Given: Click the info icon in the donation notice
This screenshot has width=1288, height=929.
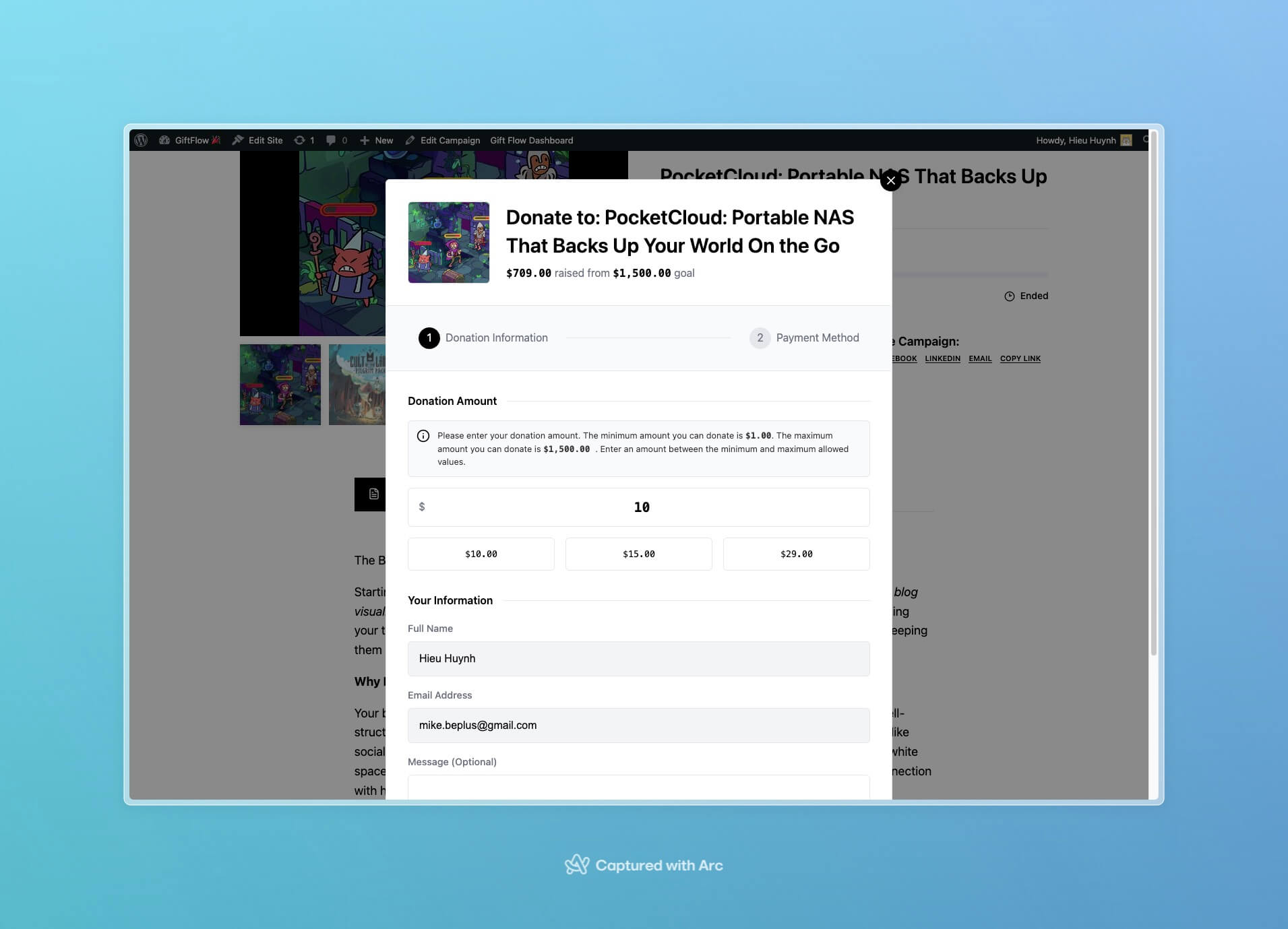Looking at the screenshot, I should tap(423, 436).
